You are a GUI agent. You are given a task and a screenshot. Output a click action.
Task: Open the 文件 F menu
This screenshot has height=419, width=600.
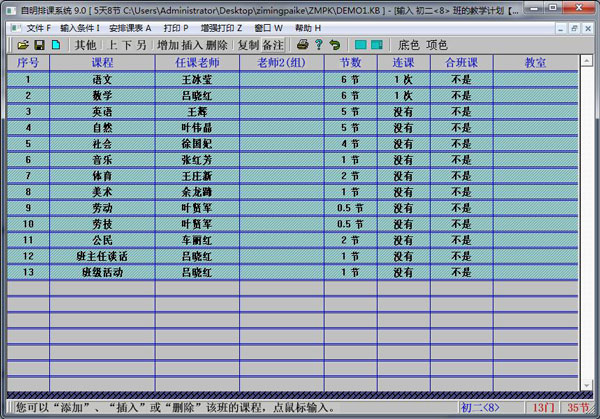[x=38, y=28]
